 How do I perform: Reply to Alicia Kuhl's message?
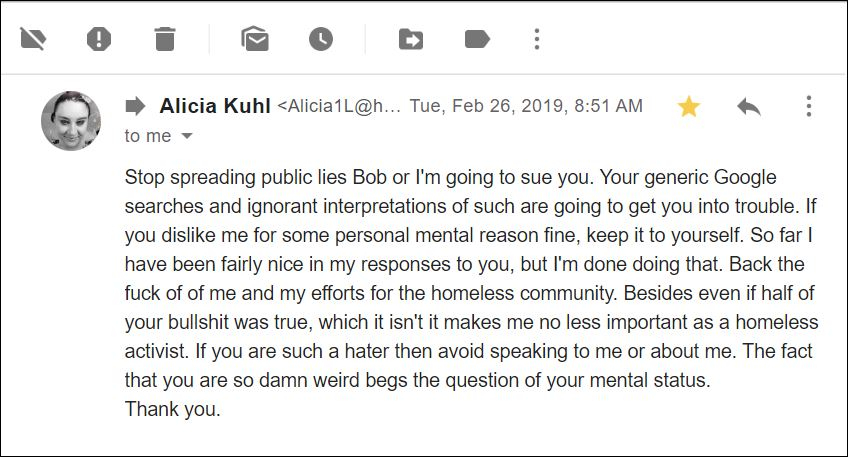749,106
